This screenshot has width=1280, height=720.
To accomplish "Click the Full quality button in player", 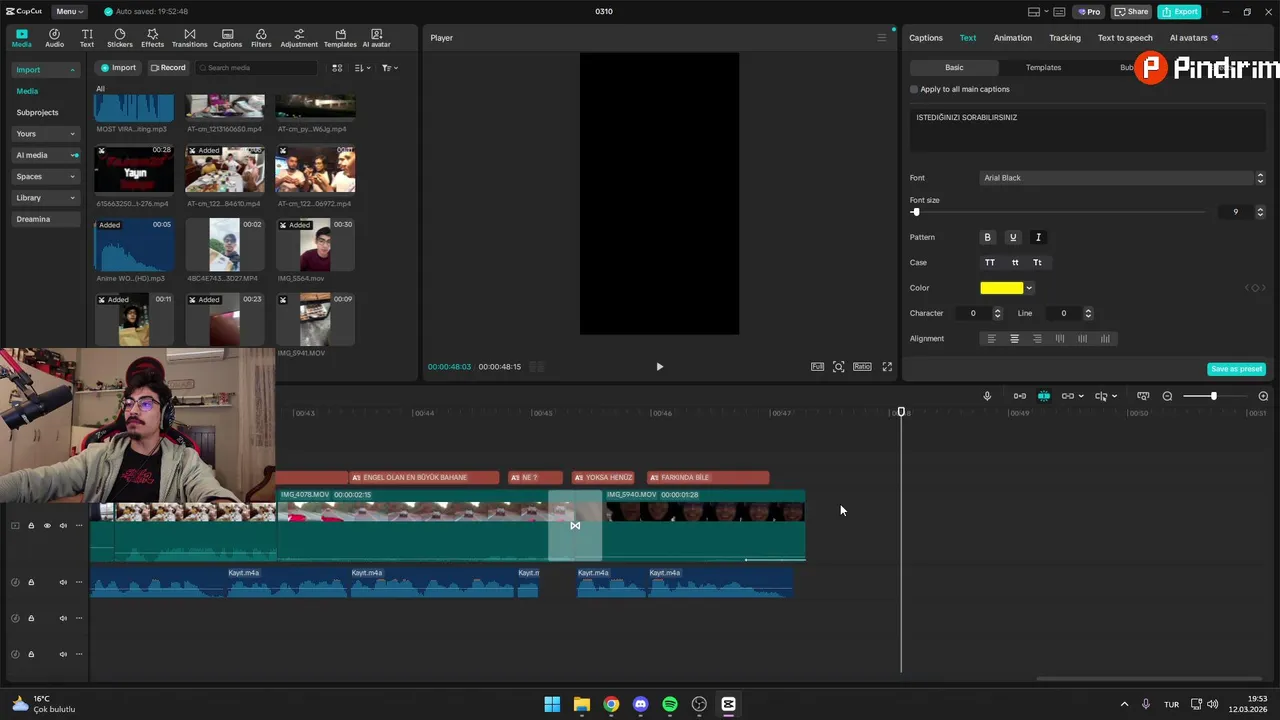I will pos(817,367).
